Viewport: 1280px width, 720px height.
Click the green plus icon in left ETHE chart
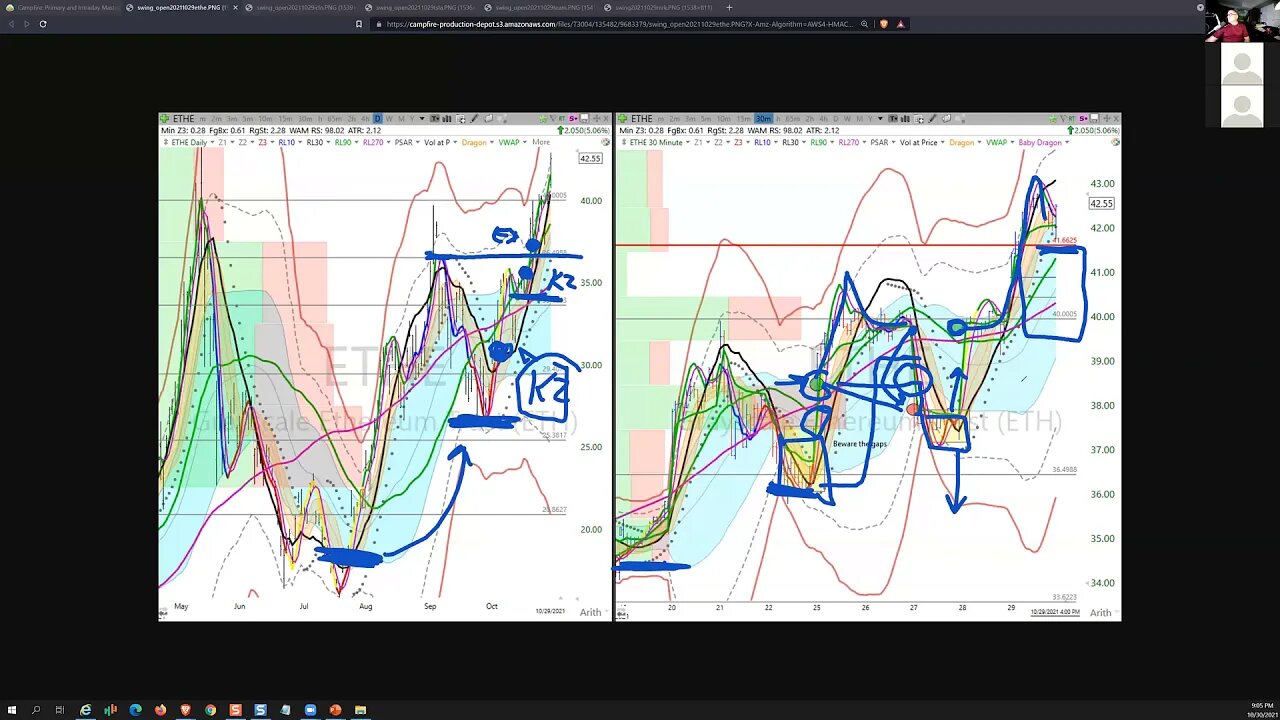coord(165,118)
